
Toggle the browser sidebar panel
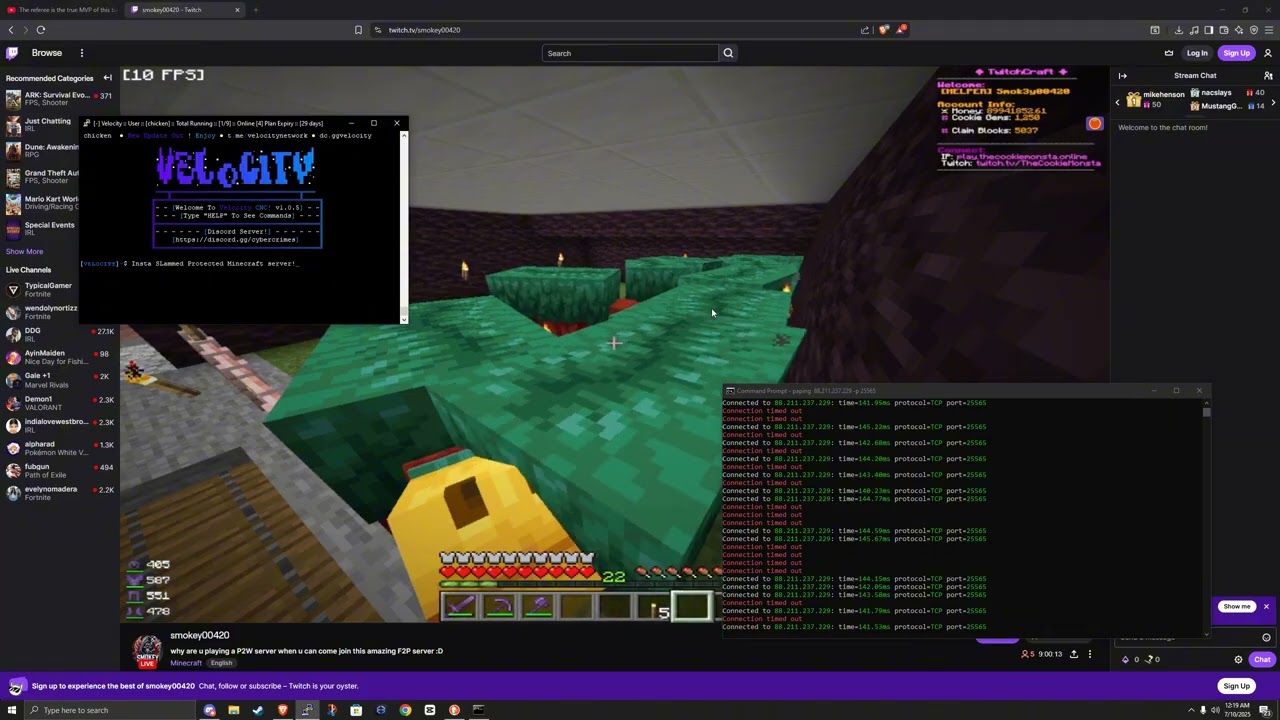tap(1209, 30)
